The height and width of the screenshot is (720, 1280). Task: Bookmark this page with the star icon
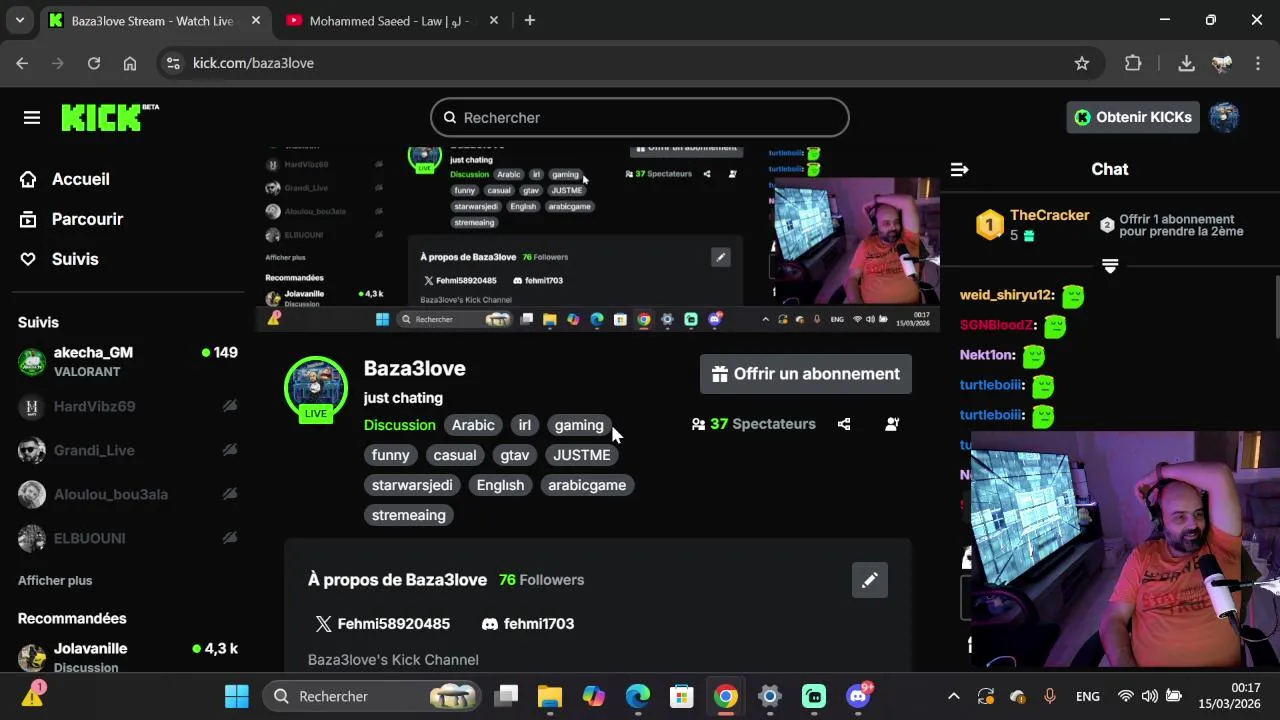[1082, 63]
